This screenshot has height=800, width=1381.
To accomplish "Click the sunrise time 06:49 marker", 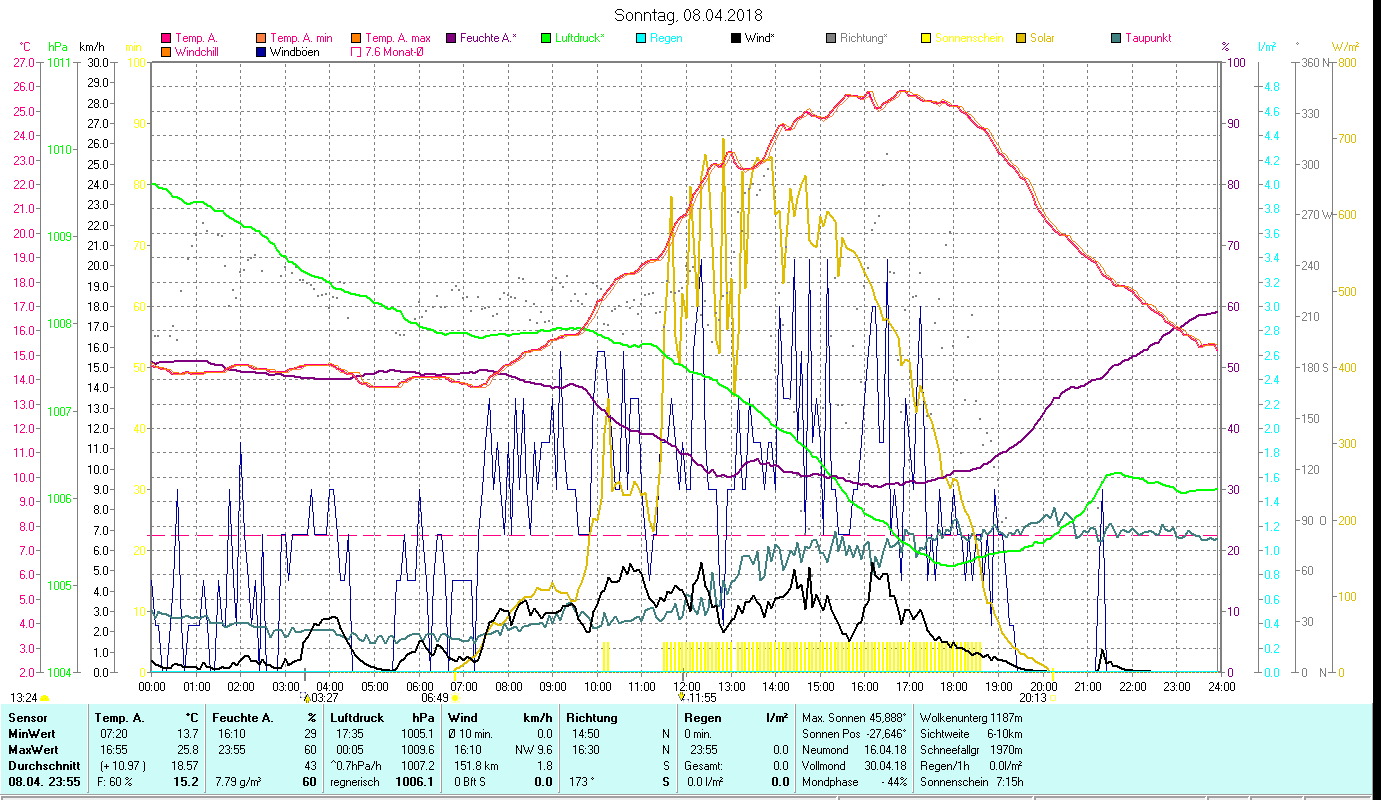I will point(434,697).
